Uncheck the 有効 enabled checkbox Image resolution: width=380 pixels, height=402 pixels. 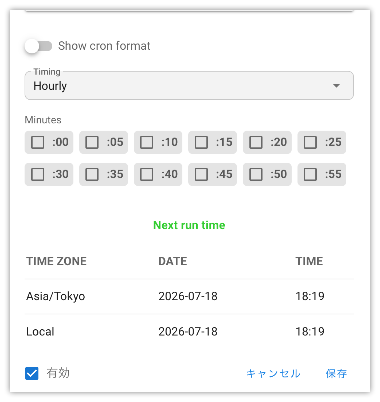coord(32,373)
